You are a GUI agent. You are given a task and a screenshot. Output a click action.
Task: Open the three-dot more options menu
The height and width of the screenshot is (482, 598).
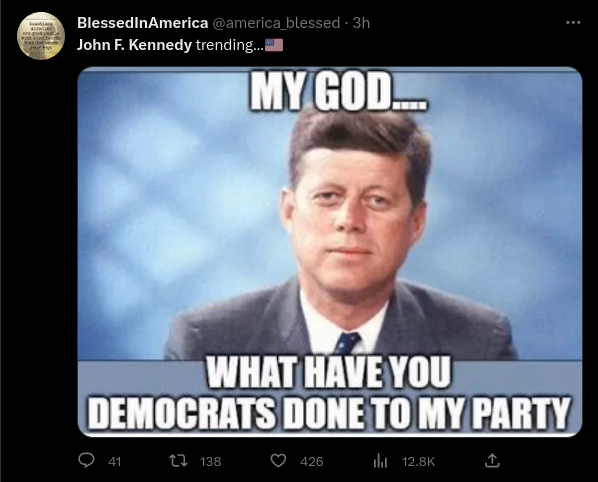(573, 23)
